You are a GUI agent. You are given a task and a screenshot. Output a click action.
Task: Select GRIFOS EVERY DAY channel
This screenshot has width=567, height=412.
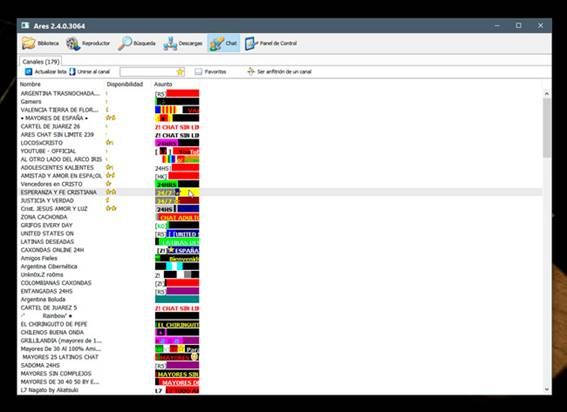[47, 225]
